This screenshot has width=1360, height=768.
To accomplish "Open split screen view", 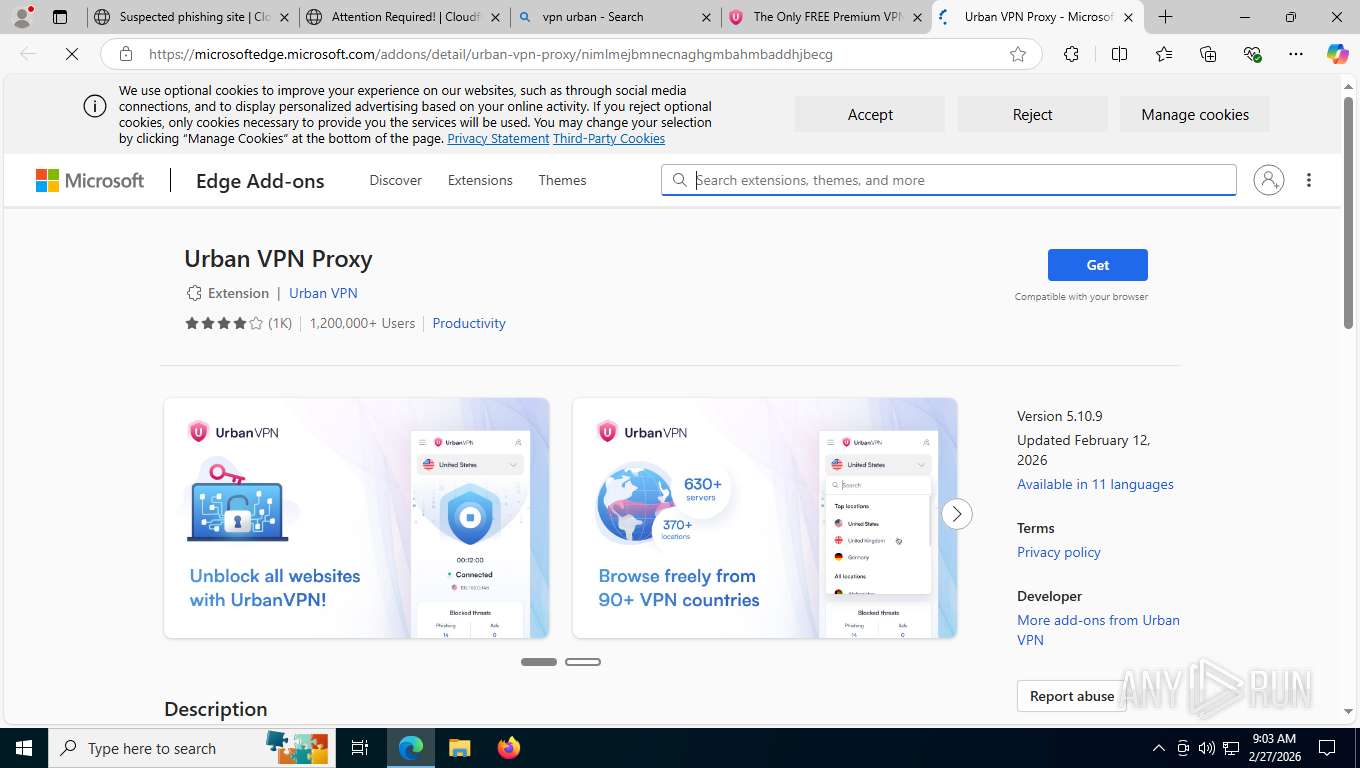I will pos(1119,54).
